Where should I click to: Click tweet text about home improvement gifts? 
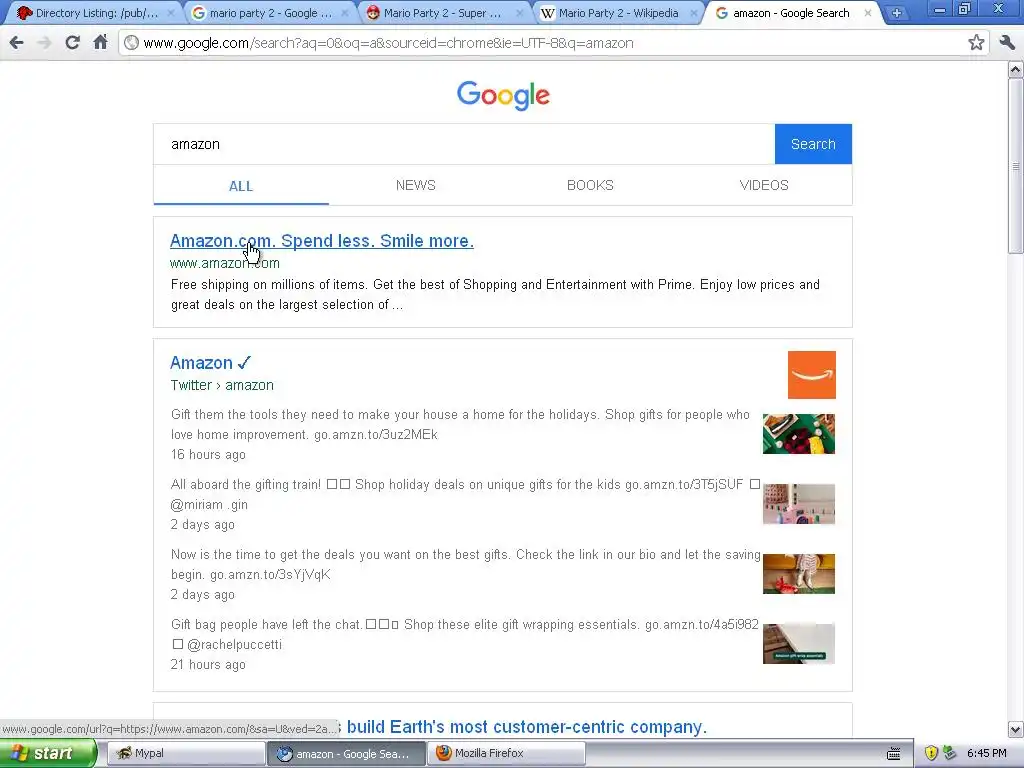(460, 424)
